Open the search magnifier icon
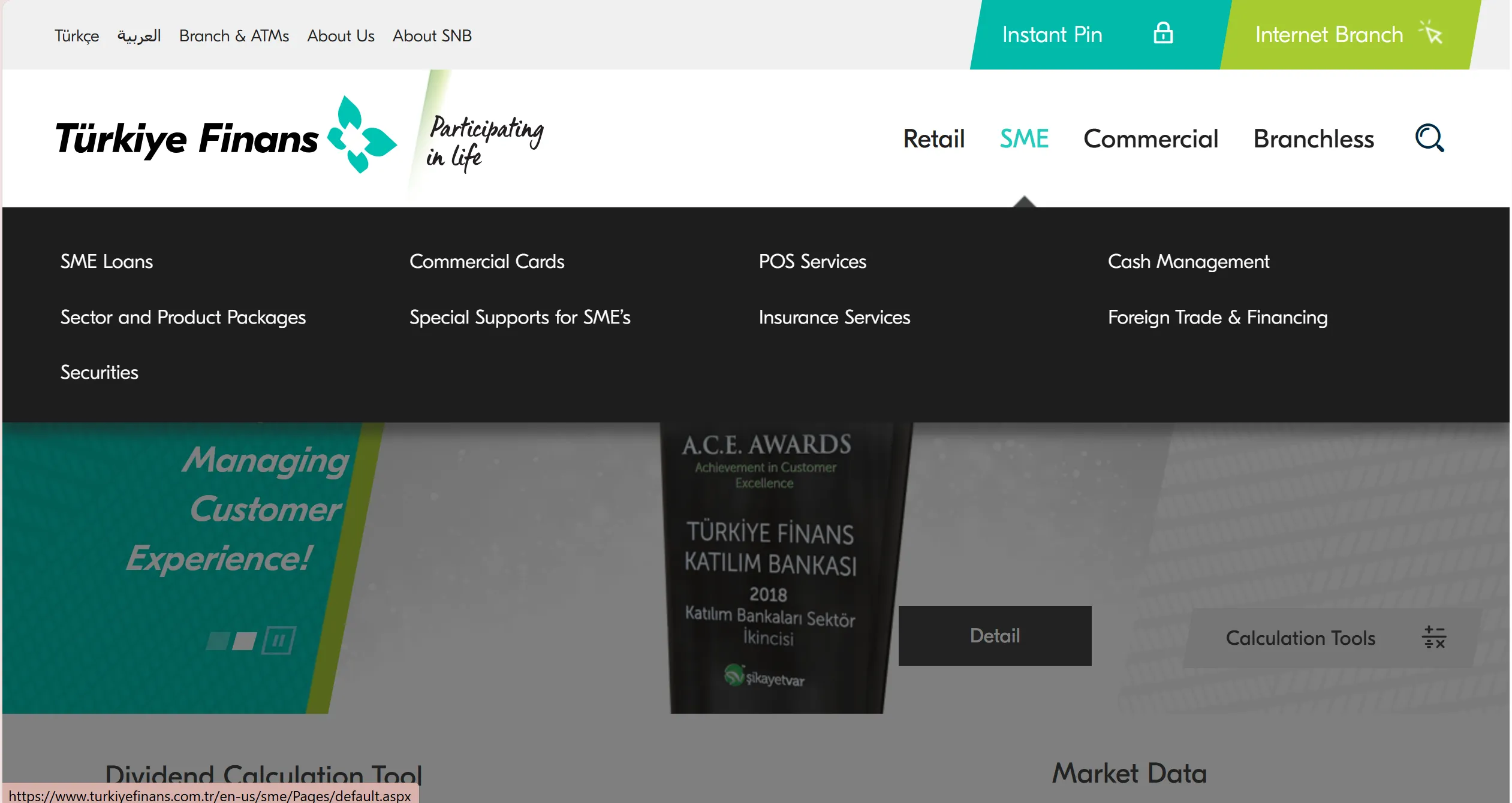The image size is (1512, 803). (x=1429, y=138)
